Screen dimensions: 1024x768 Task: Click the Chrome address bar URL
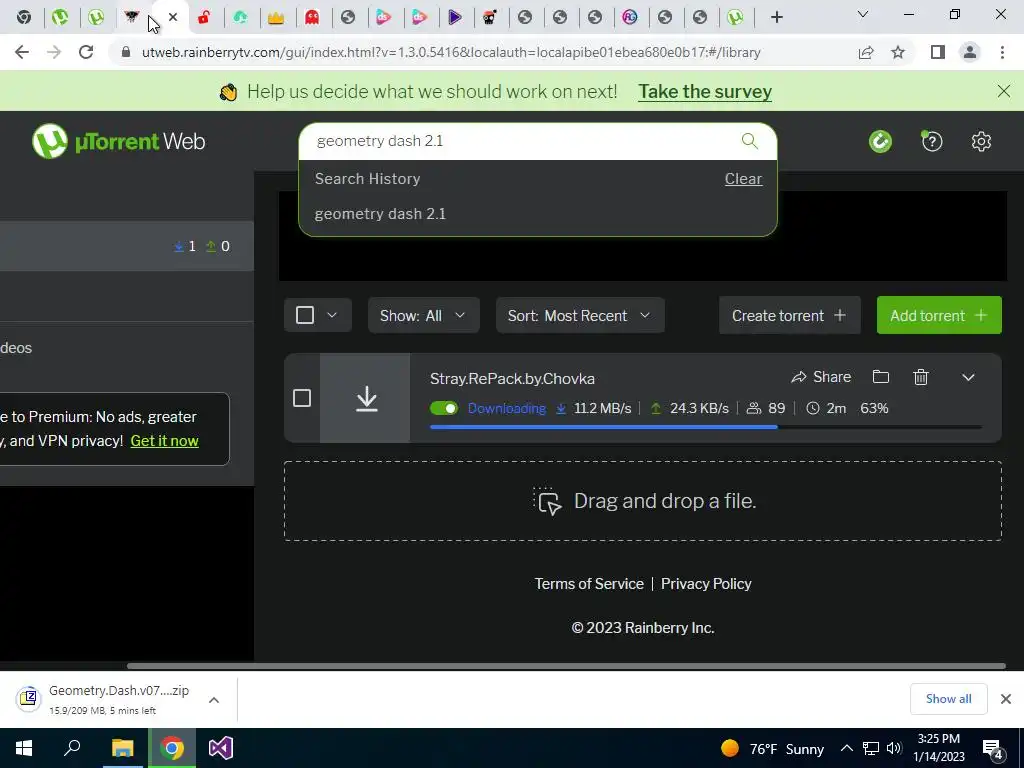coord(451,52)
